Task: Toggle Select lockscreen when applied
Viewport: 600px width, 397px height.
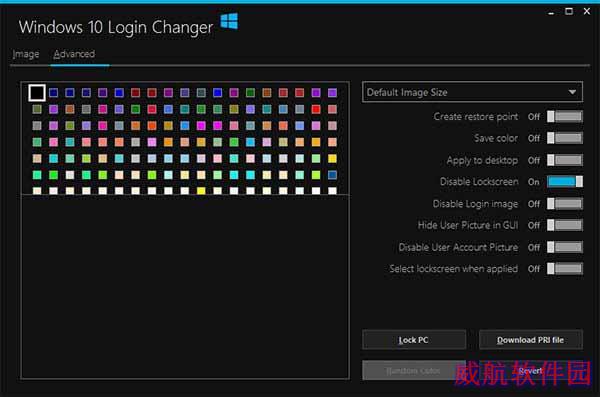Action: (x=565, y=269)
